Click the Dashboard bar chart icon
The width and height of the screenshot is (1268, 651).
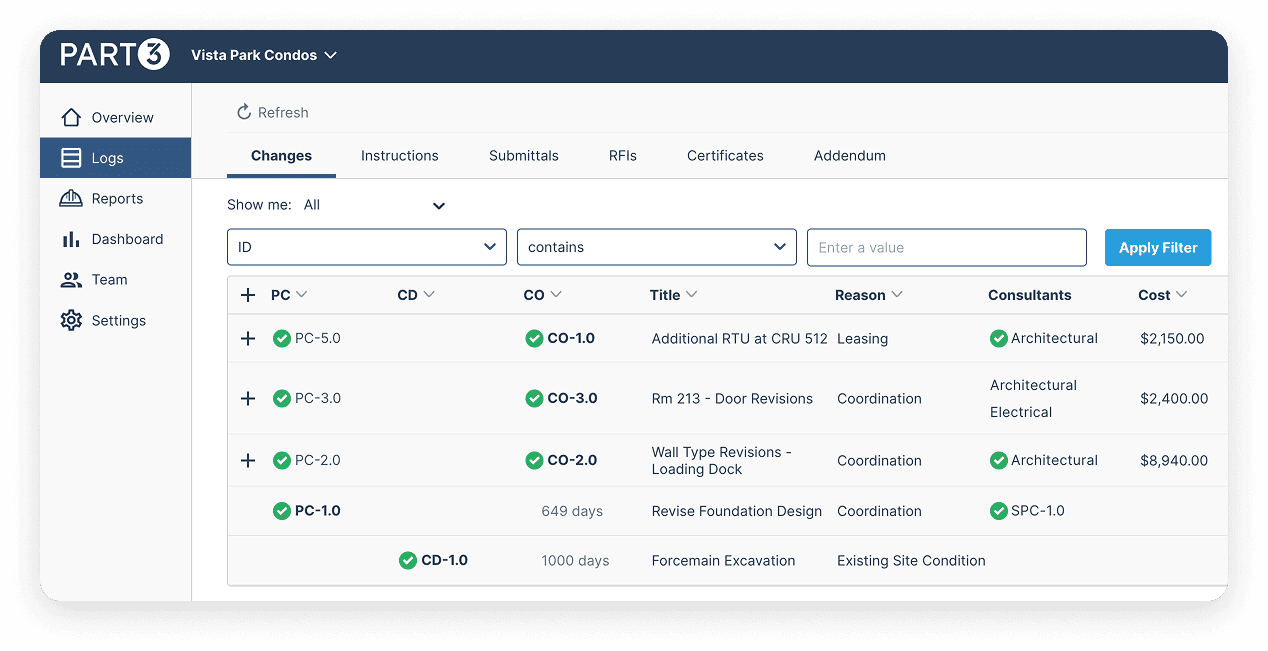tap(71, 239)
